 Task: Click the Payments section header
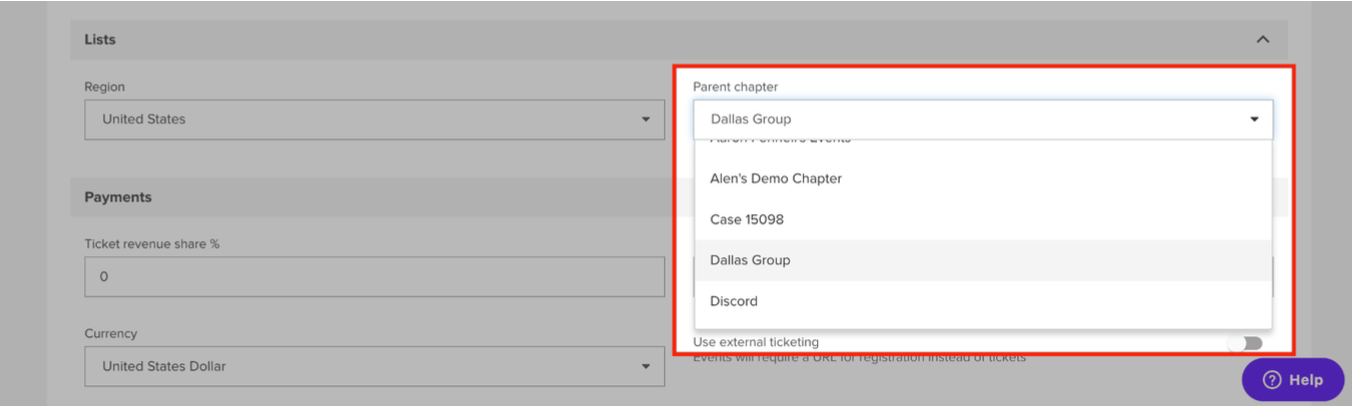tap(118, 198)
